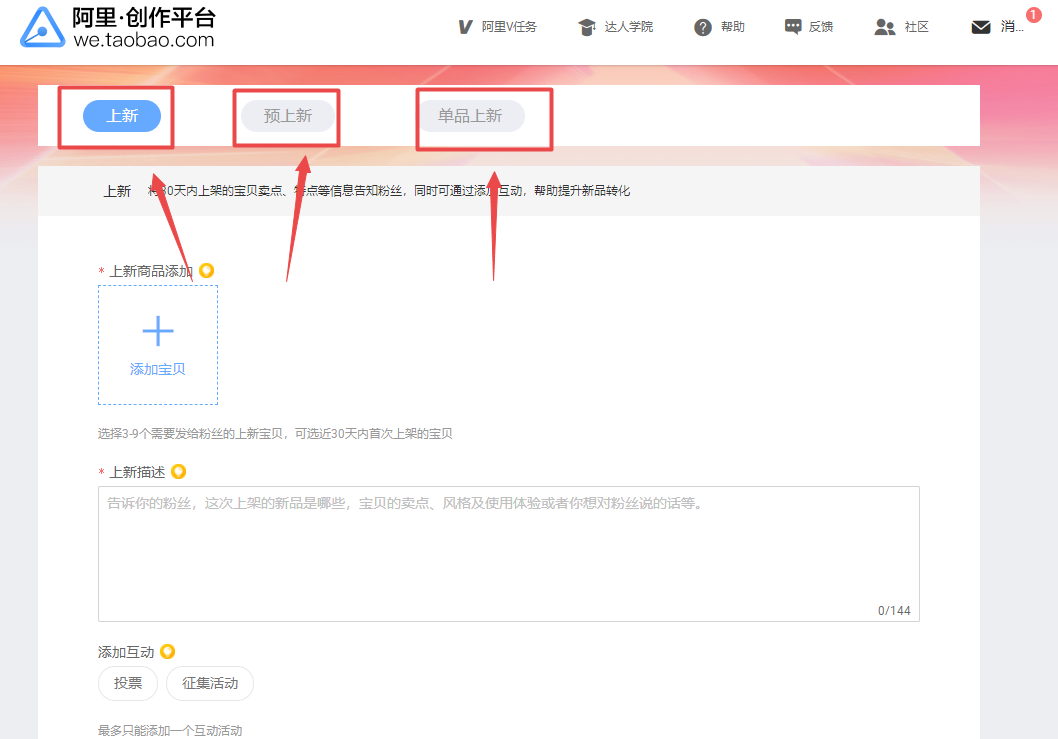Click the 投票 interaction button

pyautogui.click(x=128, y=684)
